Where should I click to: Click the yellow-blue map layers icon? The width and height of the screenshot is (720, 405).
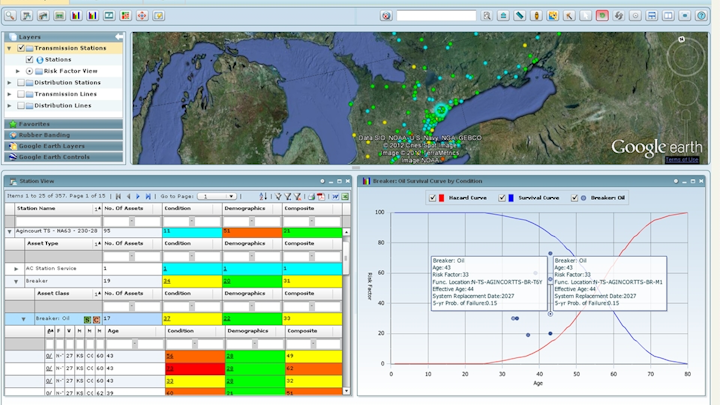coord(553,16)
